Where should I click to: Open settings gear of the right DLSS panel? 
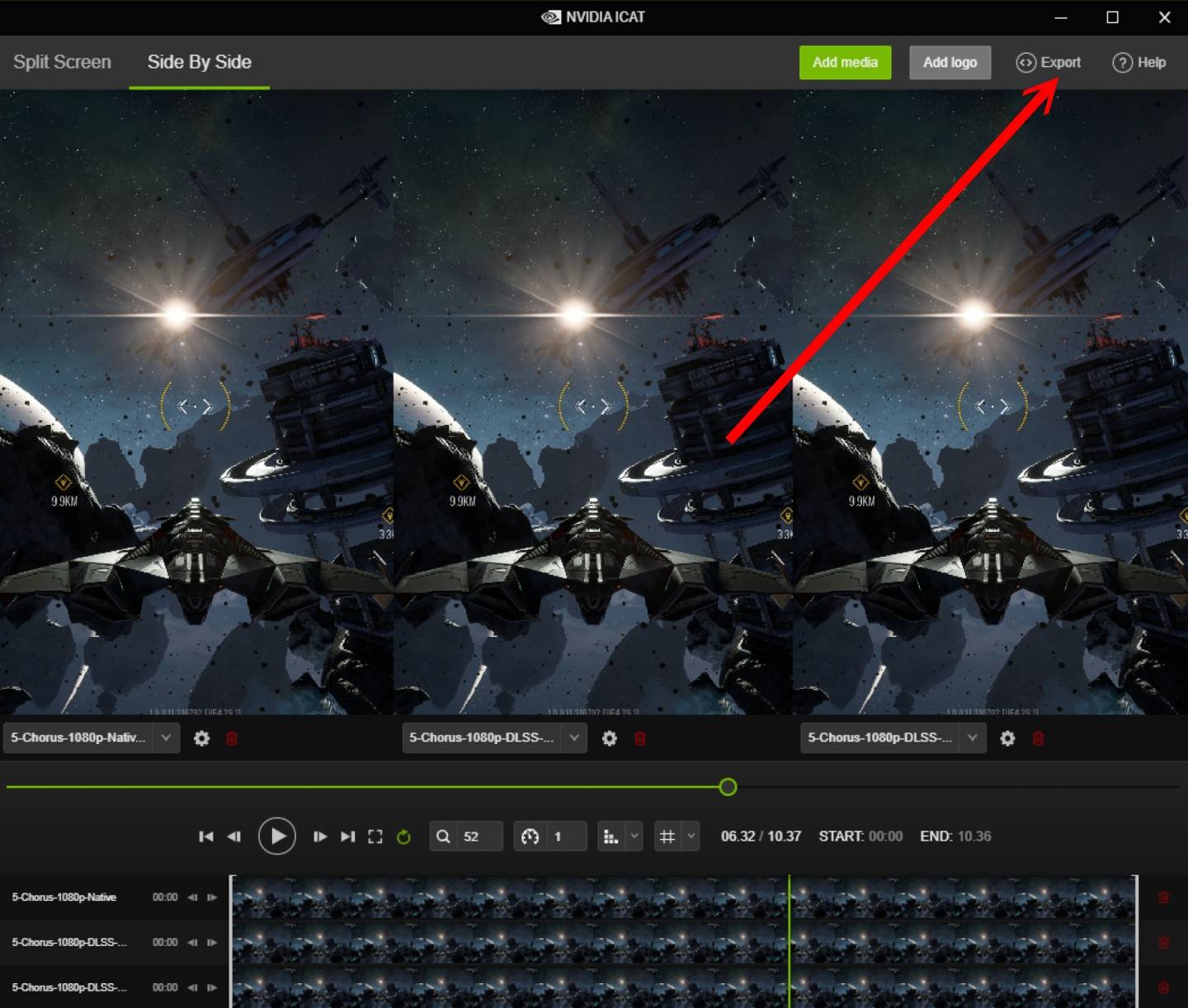(1007, 738)
